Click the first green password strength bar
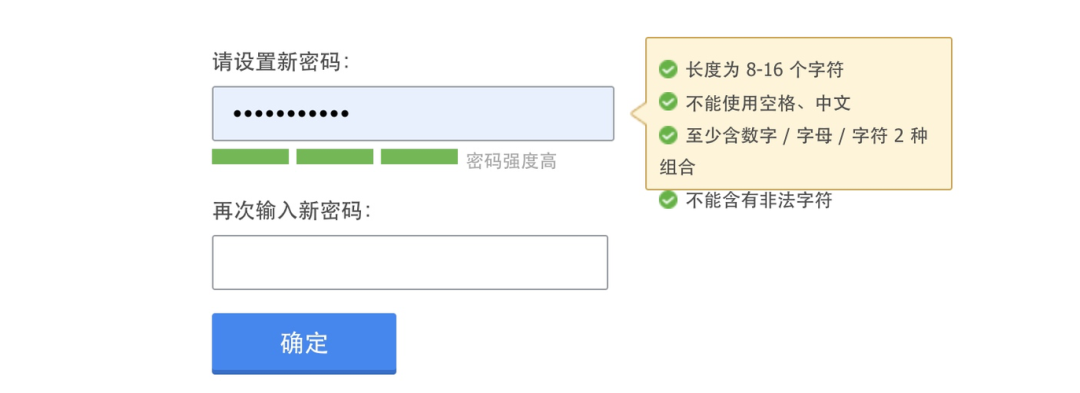 point(250,156)
